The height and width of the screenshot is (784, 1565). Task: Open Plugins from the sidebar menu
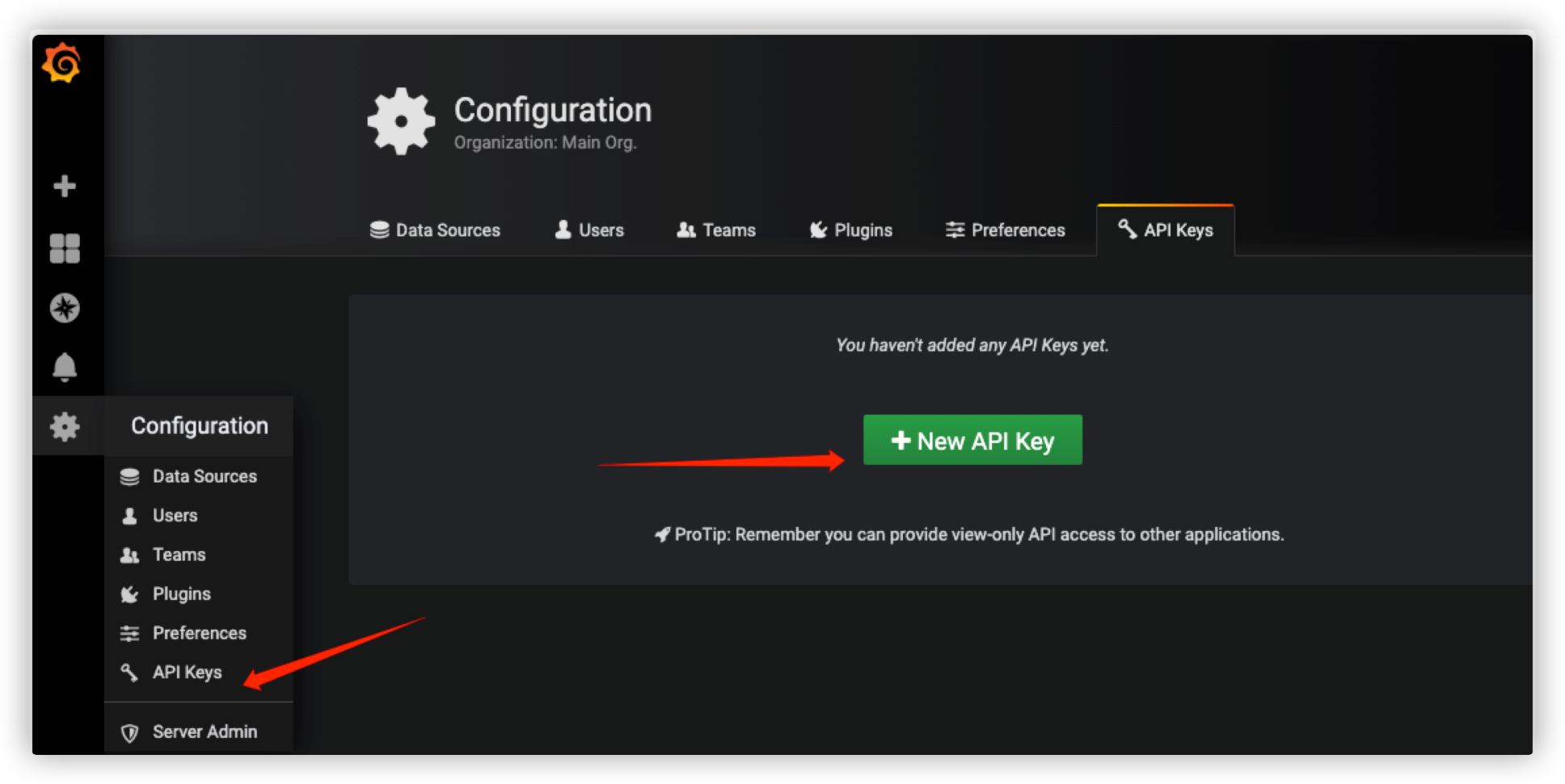click(199, 594)
